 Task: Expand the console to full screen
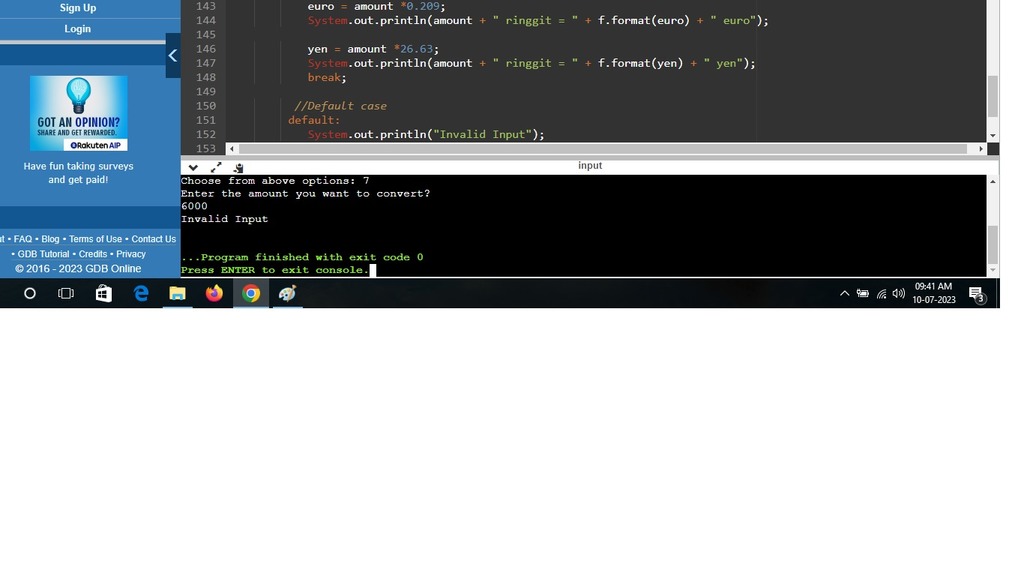216,167
